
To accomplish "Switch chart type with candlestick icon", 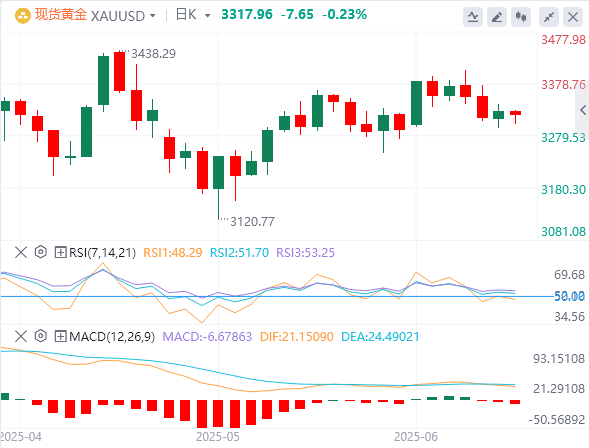I will tap(521, 17).
